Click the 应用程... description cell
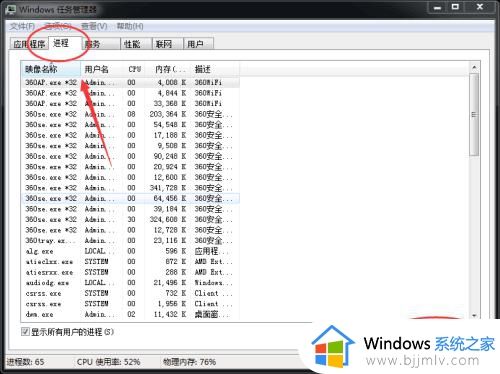Screen dimensions: 500x374 pos(212,251)
